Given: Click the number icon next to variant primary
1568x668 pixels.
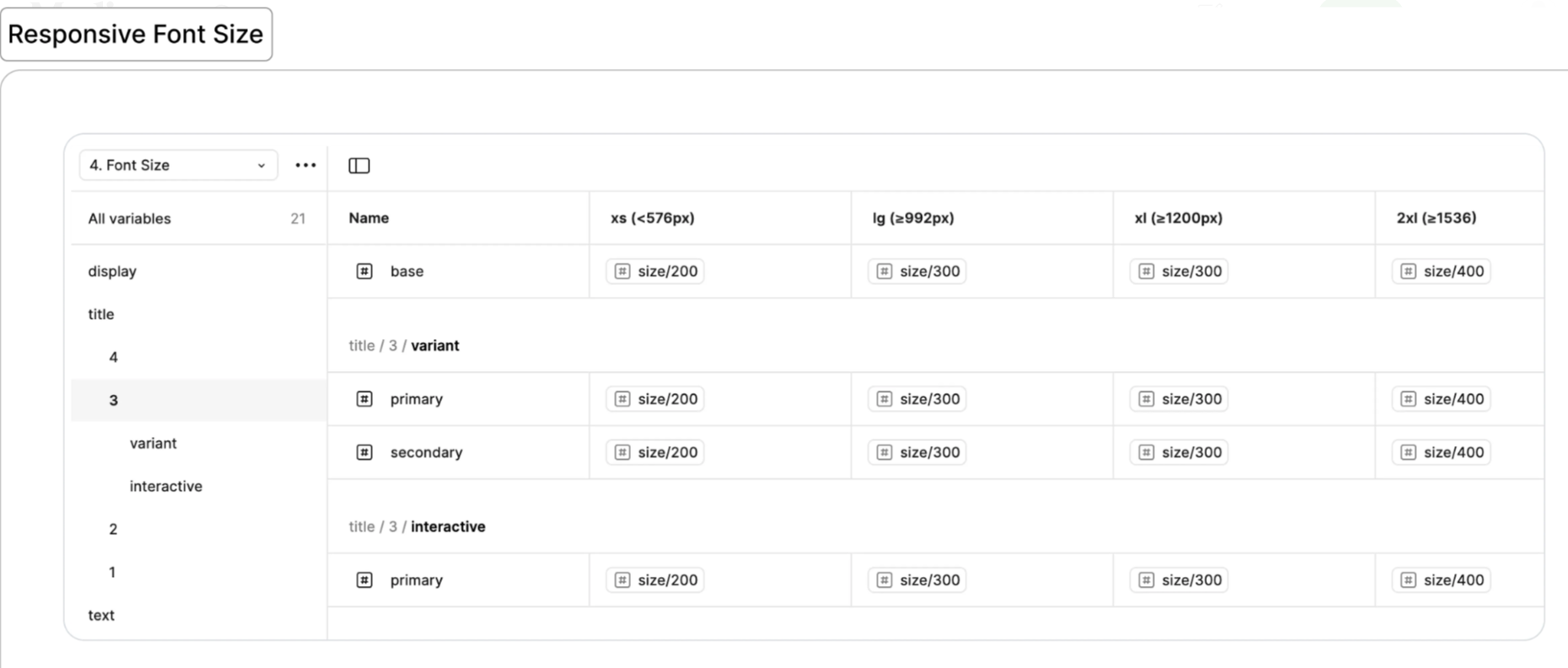Looking at the screenshot, I should click(x=364, y=399).
